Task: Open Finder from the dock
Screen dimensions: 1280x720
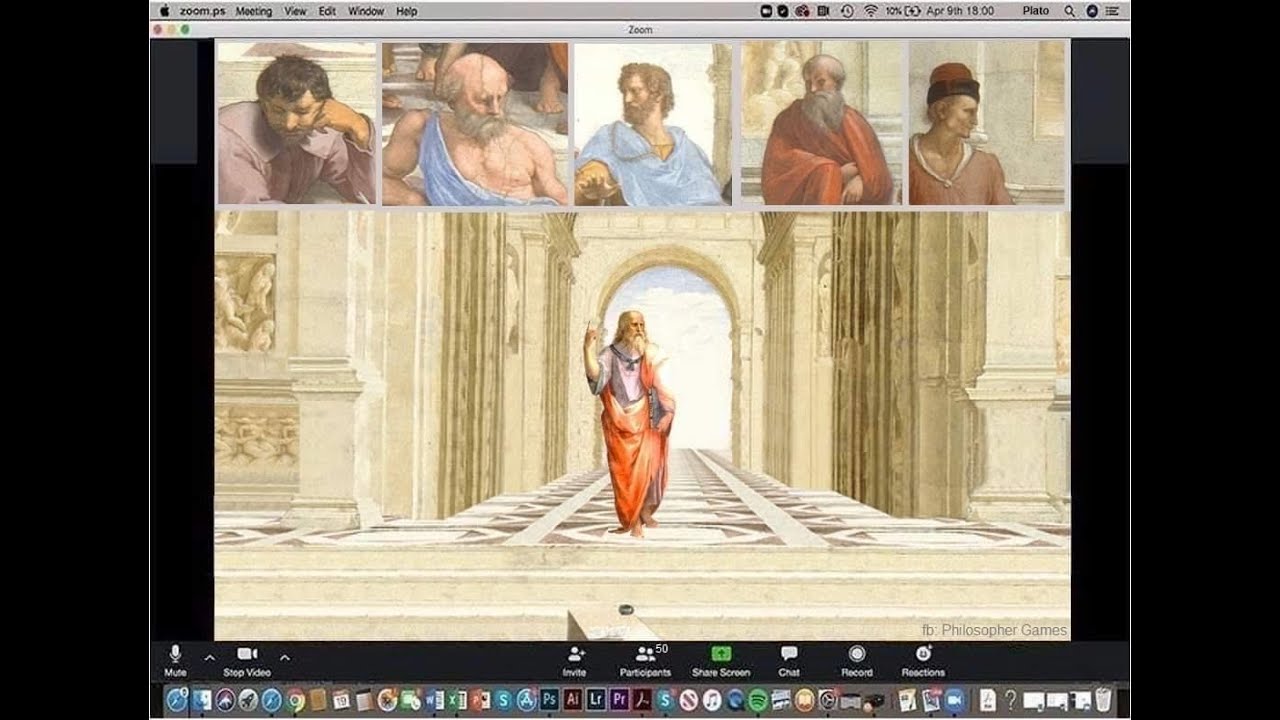Action: tap(202, 700)
